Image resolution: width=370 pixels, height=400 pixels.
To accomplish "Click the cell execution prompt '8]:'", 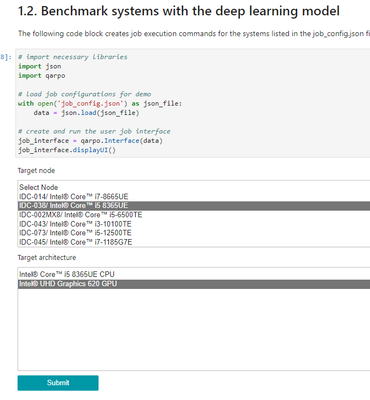I will pyautogui.click(x=6, y=57).
